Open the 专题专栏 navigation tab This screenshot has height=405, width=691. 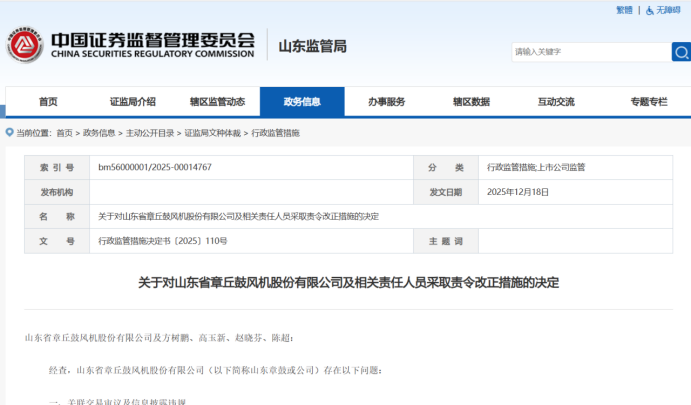[x=648, y=102]
